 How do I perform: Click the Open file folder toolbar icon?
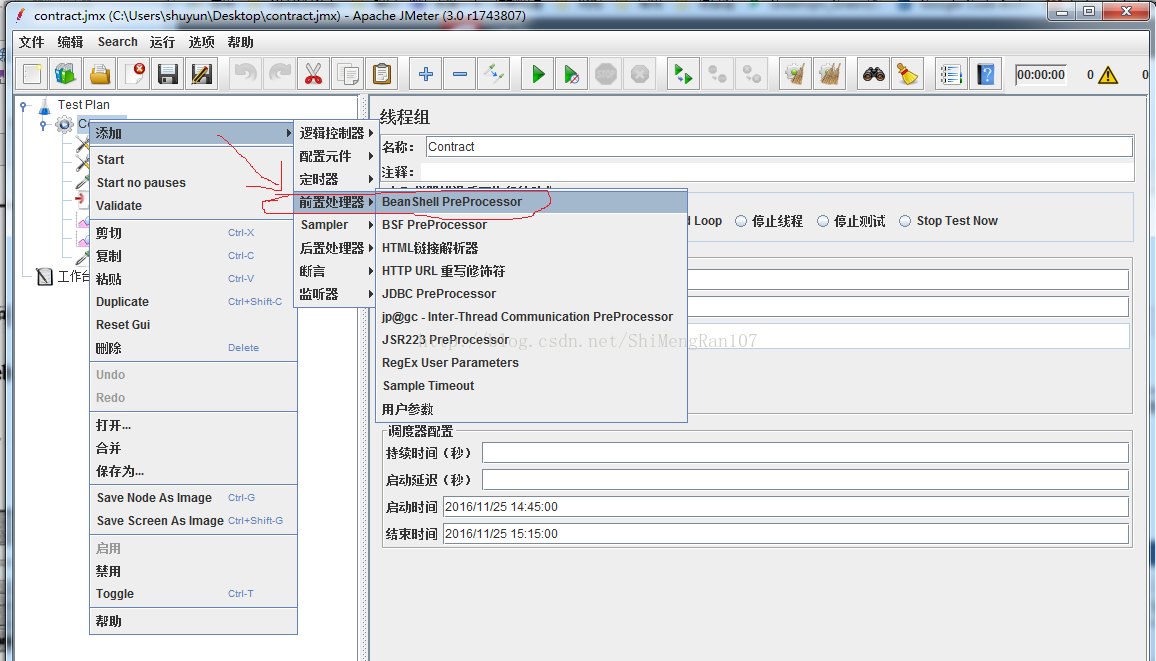(100, 74)
